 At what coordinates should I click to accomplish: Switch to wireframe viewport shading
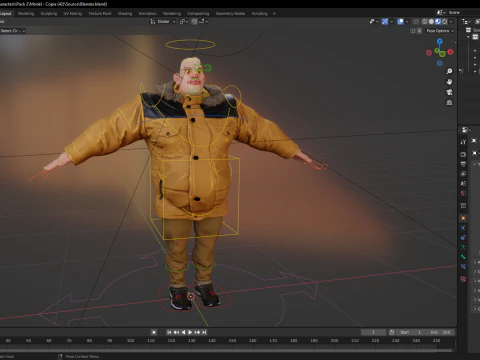coord(424,22)
